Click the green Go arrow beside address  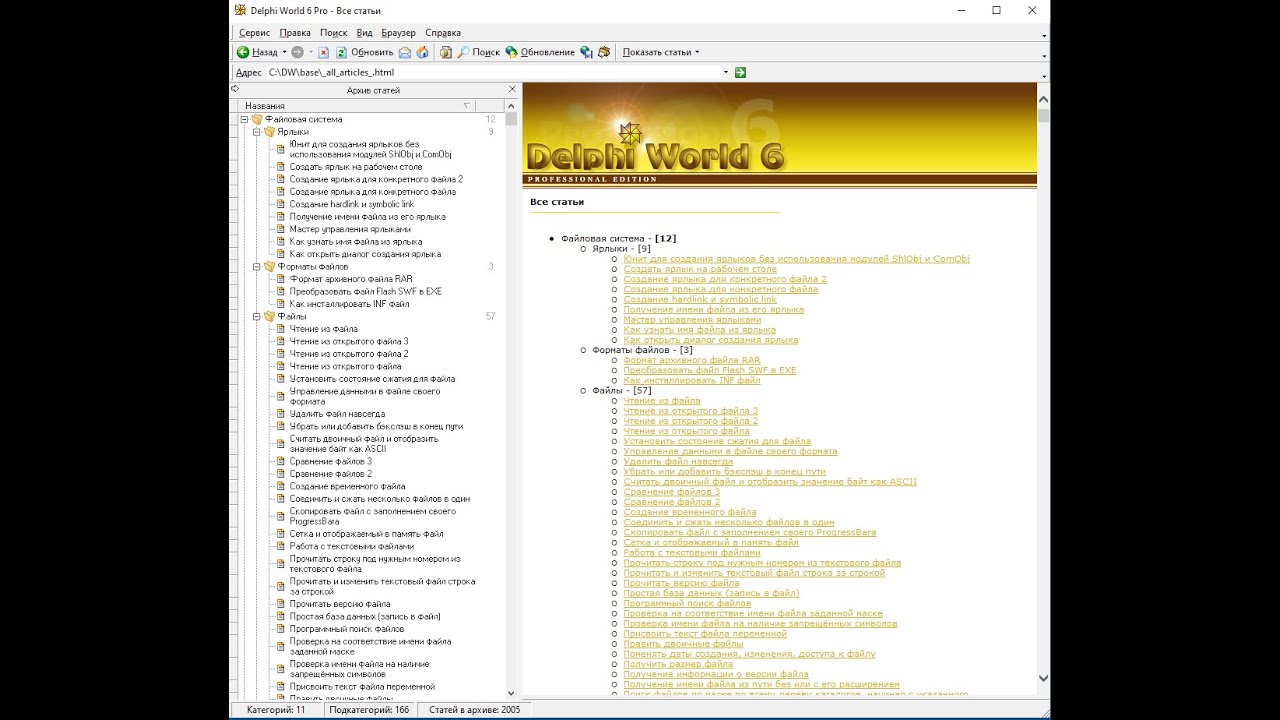click(x=740, y=72)
